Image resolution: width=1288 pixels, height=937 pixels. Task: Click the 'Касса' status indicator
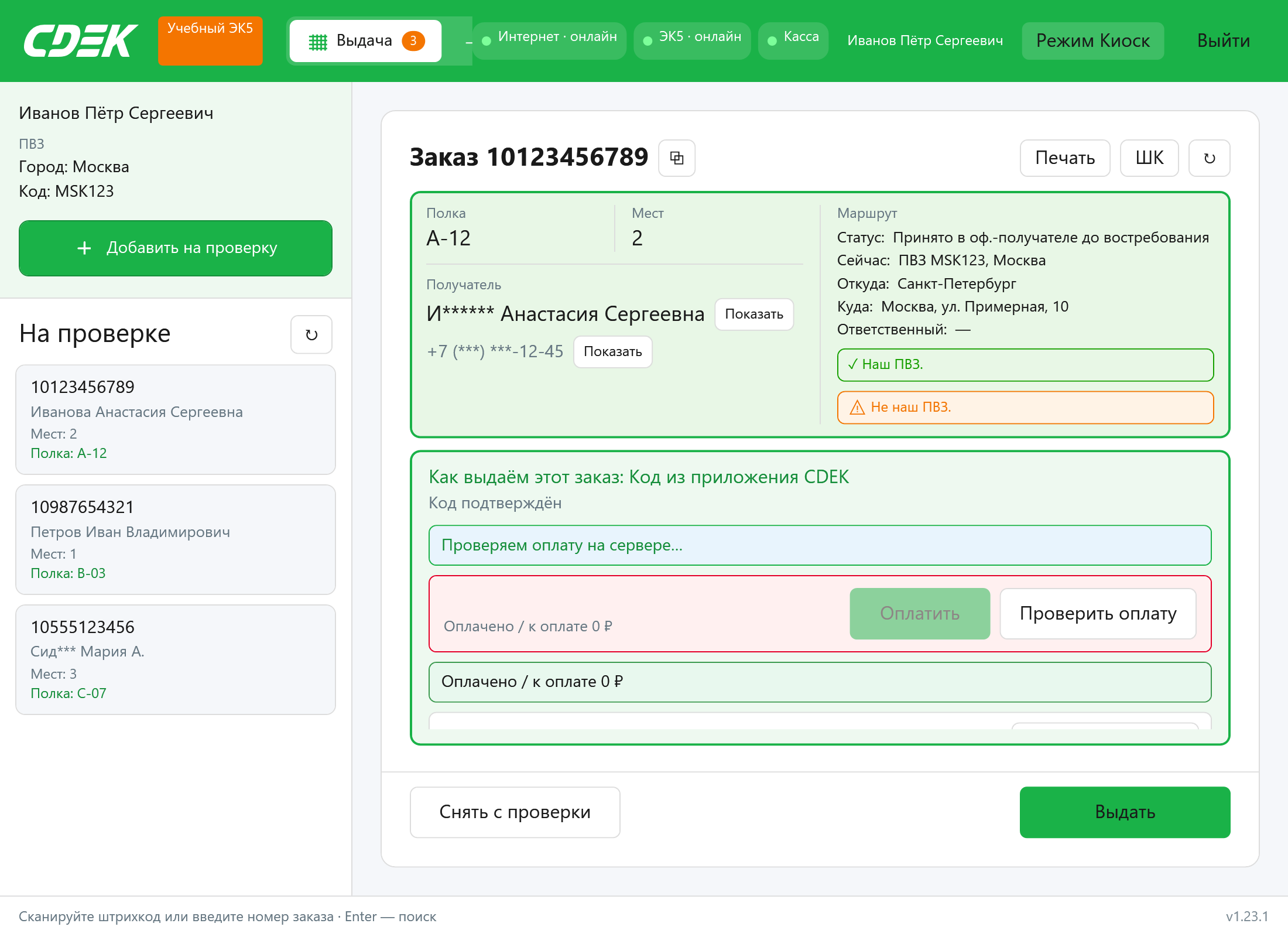point(793,40)
